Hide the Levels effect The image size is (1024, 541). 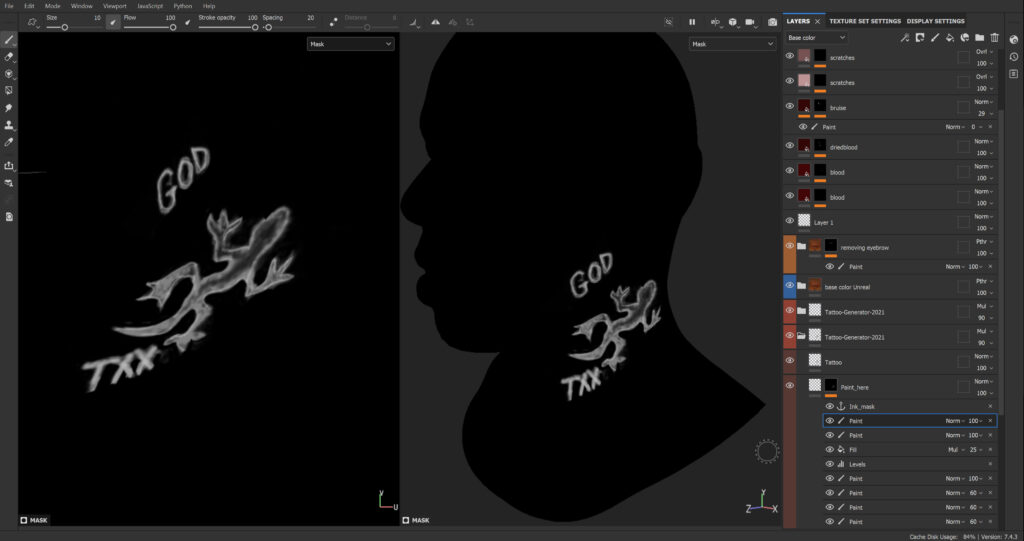coord(829,464)
